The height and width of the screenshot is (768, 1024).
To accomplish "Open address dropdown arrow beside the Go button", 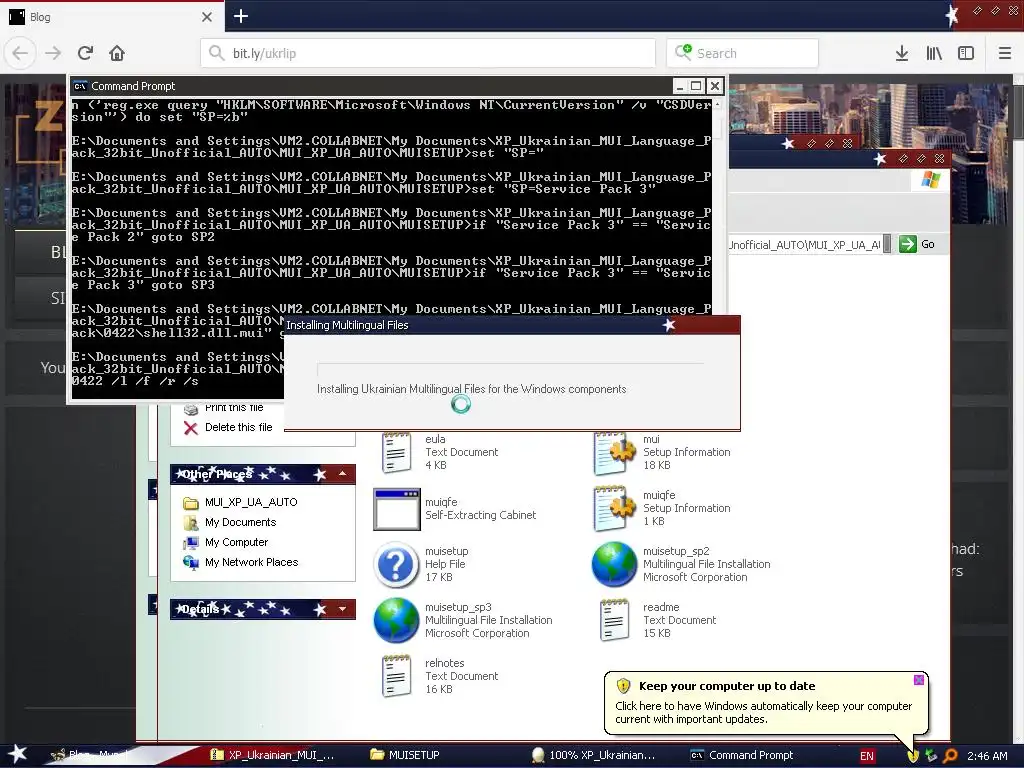I will pos(887,245).
